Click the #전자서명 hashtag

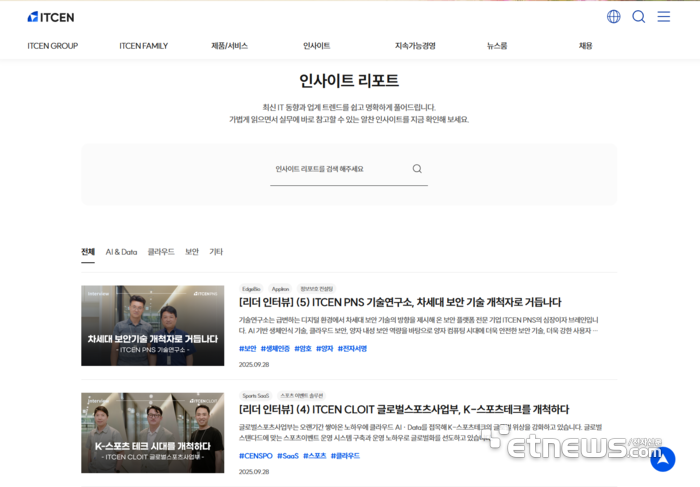point(352,348)
